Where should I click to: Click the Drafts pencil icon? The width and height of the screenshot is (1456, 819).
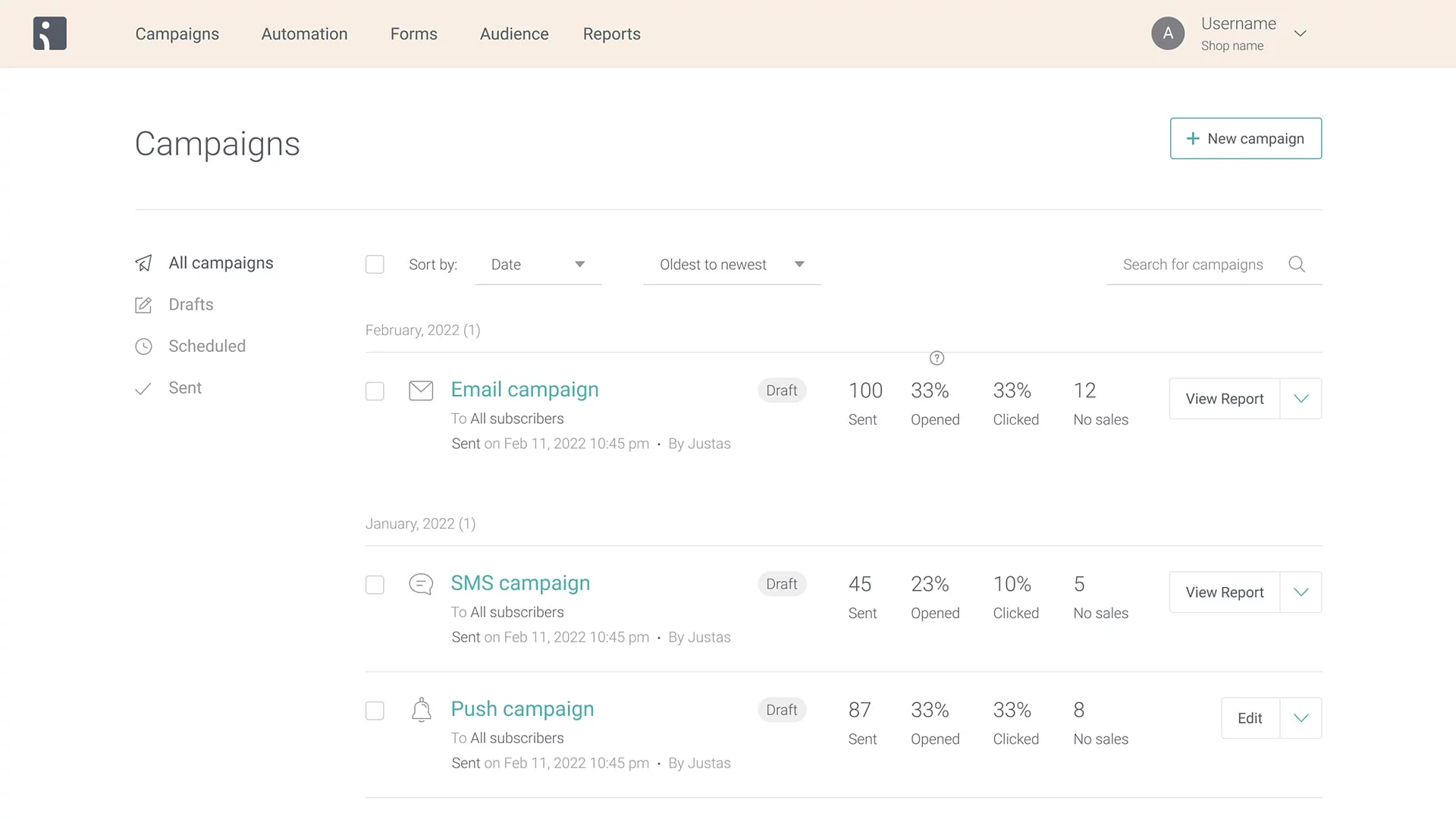(143, 305)
